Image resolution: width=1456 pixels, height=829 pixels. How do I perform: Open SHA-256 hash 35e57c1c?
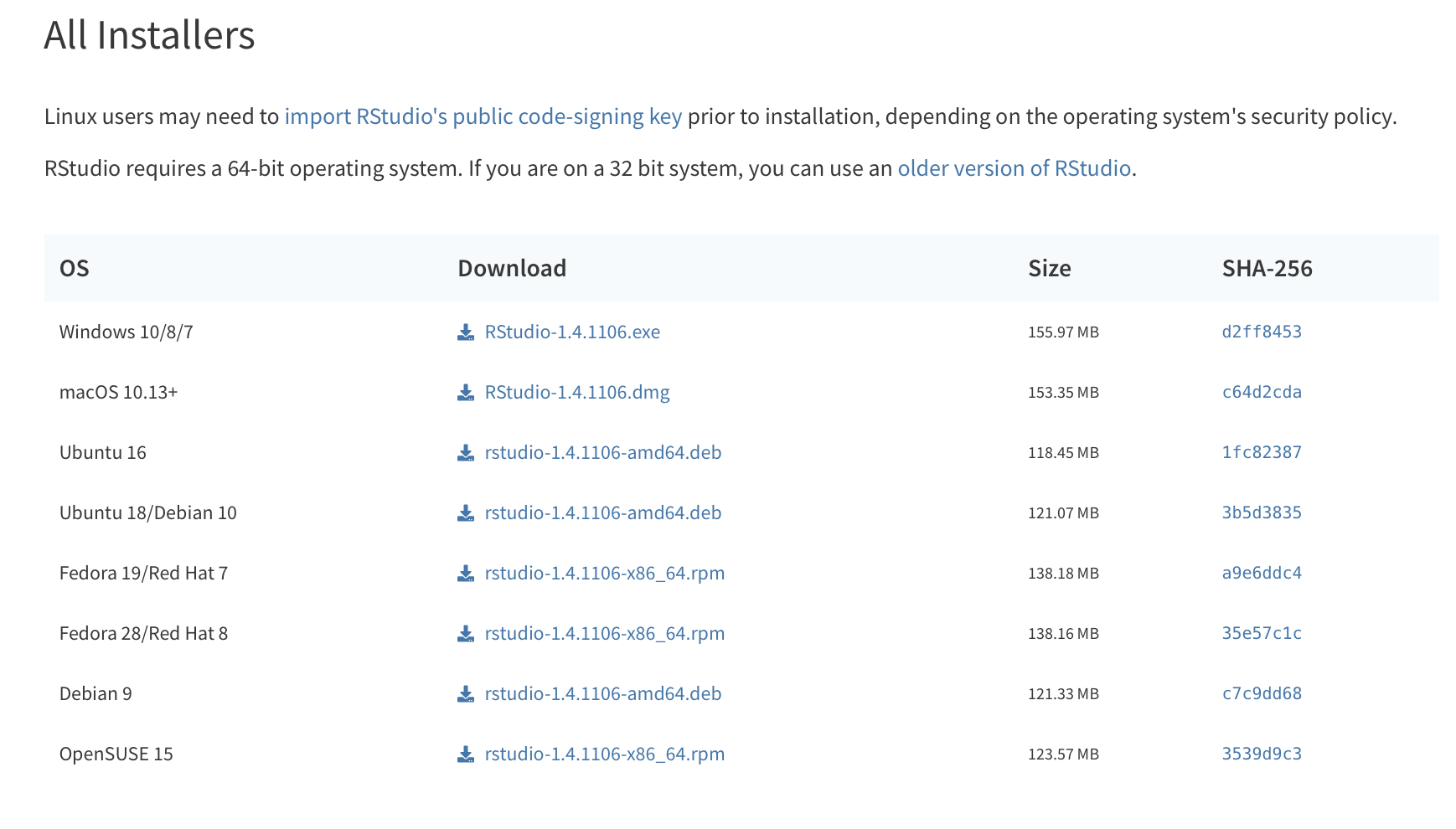1262,633
